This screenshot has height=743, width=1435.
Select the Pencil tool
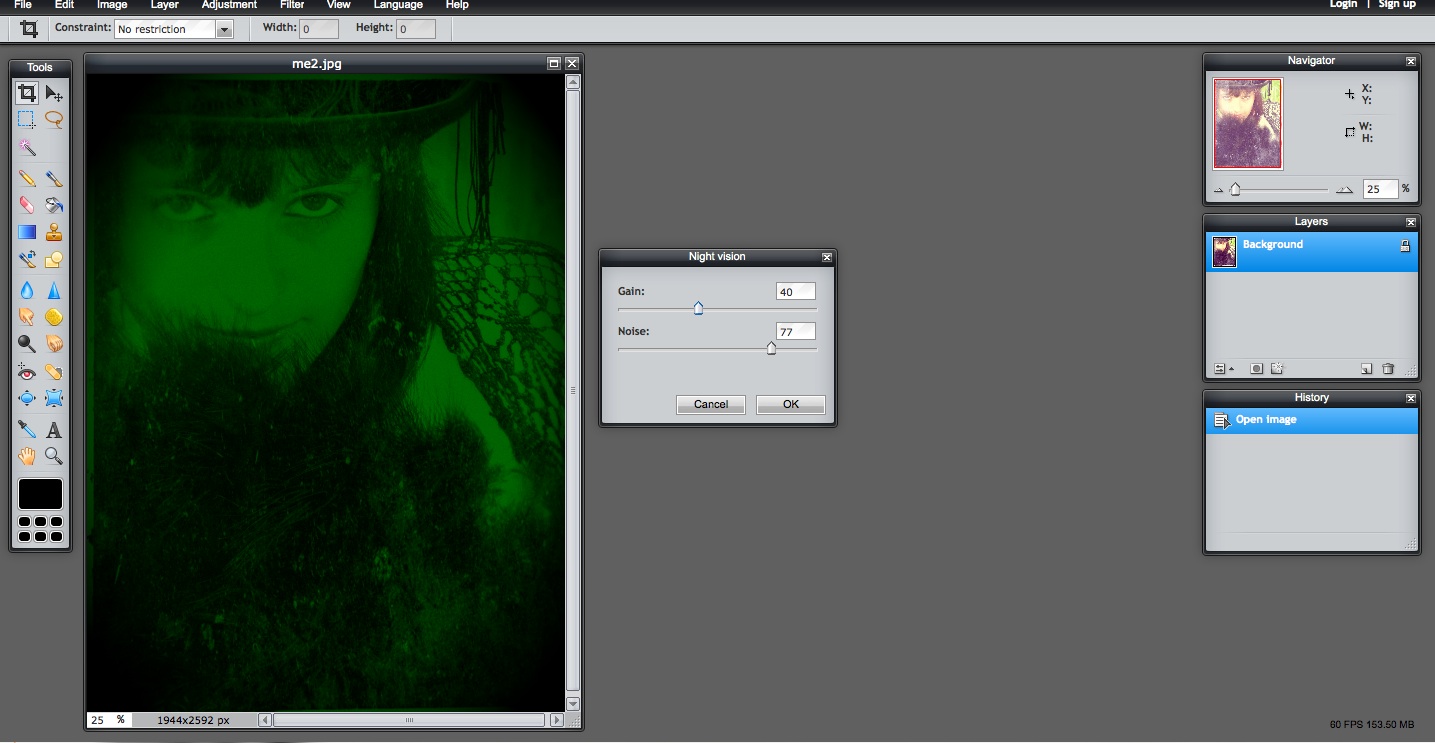[x=27, y=179]
